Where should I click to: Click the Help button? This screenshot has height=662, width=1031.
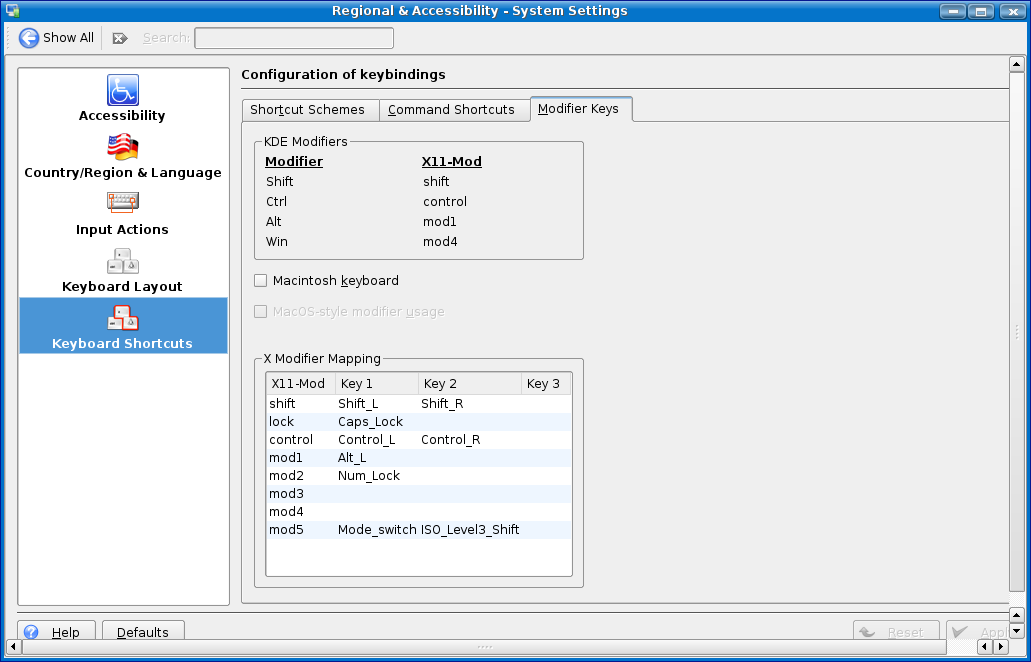[56, 632]
